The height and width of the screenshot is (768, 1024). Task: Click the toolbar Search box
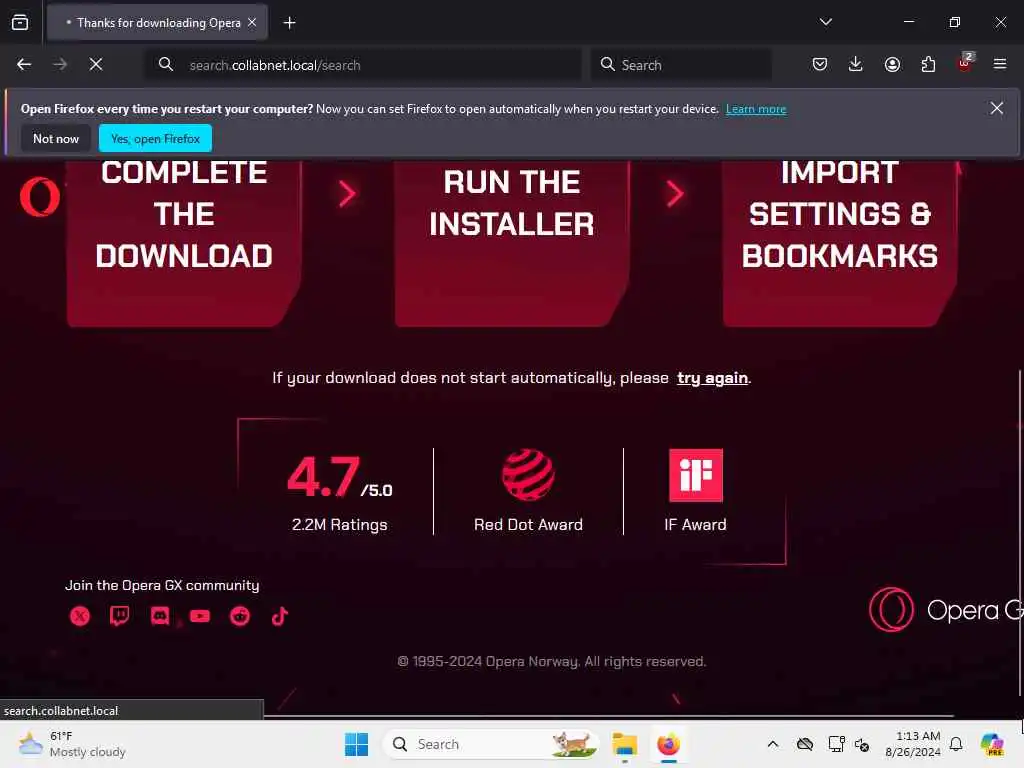pyautogui.click(x=681, y=65)
